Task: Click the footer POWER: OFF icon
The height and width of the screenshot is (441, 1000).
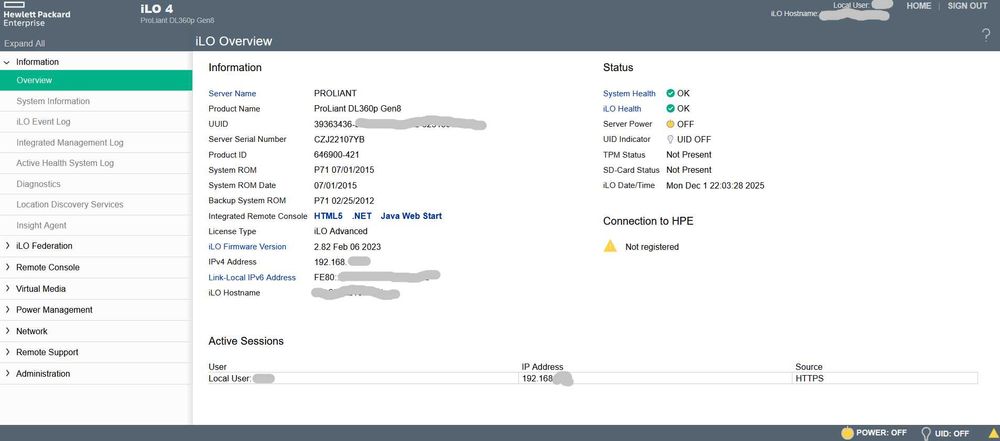Action: pos(847,433)
